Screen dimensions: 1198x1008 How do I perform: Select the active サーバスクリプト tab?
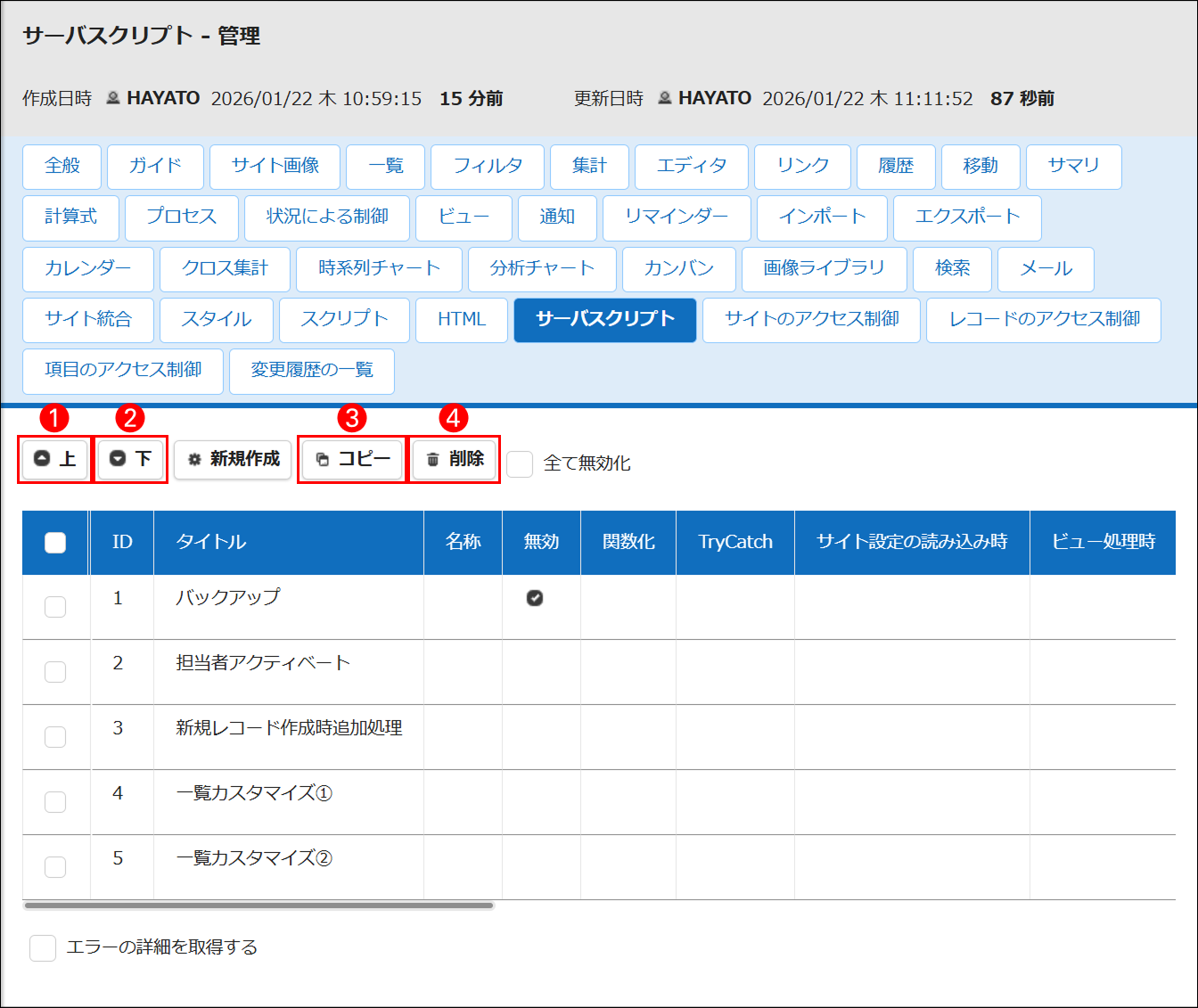point(605,320)
